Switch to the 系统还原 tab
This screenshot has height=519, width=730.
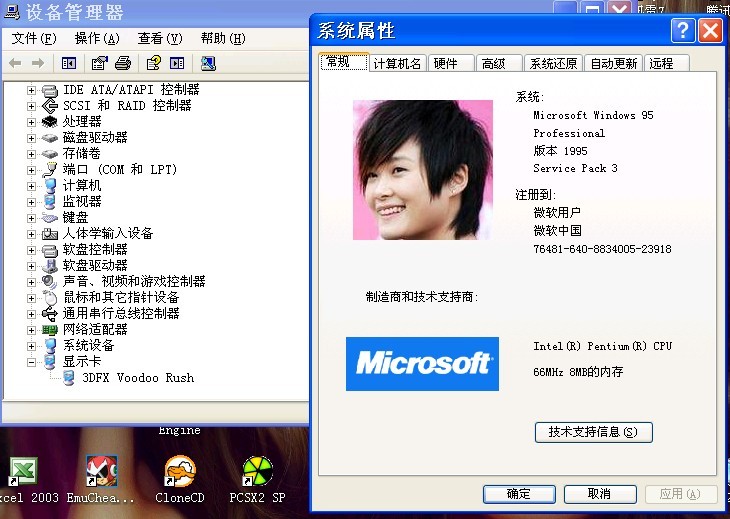tap(553, 63)
